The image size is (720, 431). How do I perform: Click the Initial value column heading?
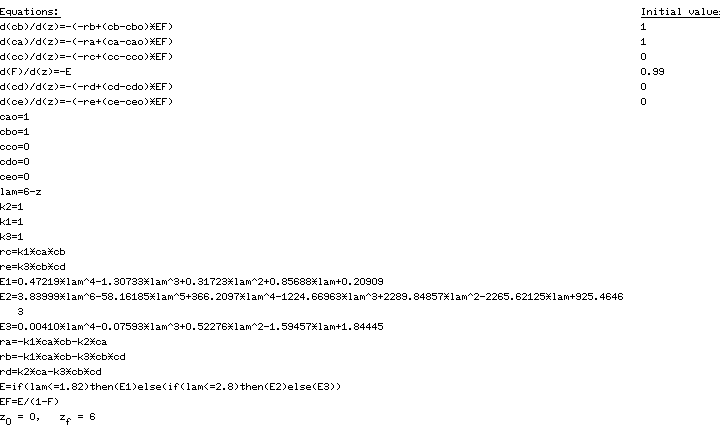pyautogui.click(x=679, y=11)
